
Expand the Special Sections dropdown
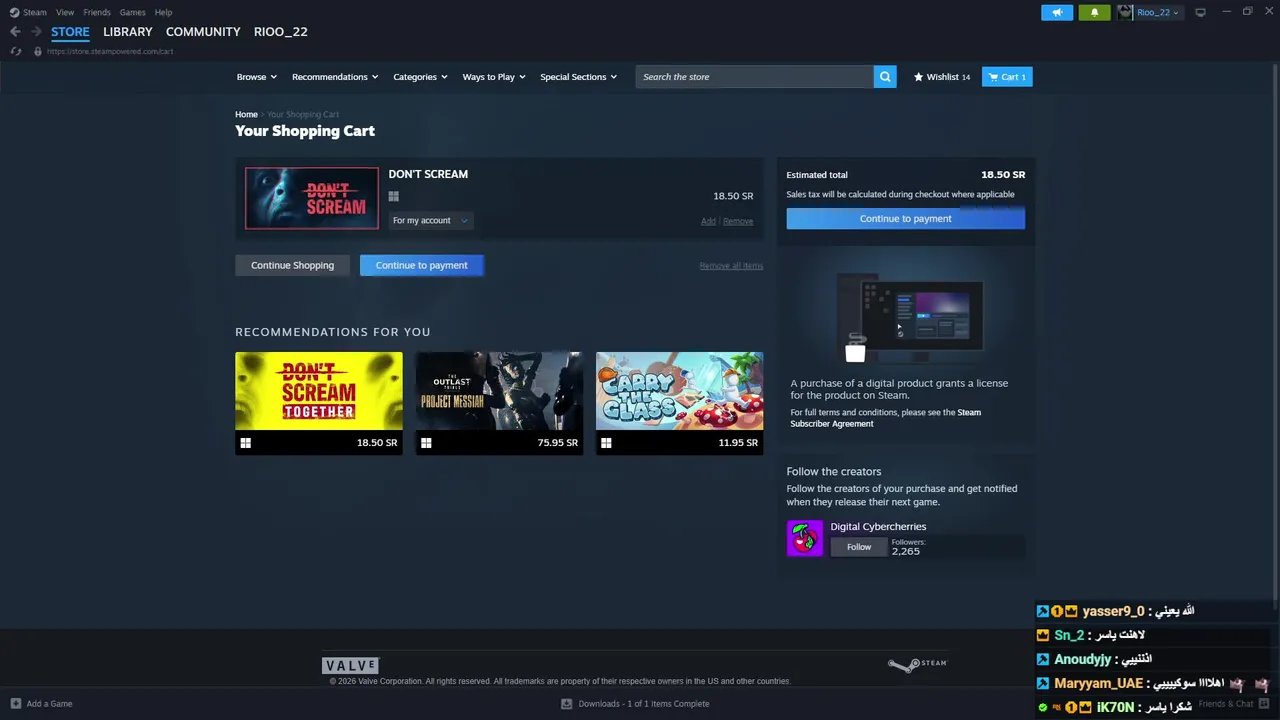pos(579,77)
